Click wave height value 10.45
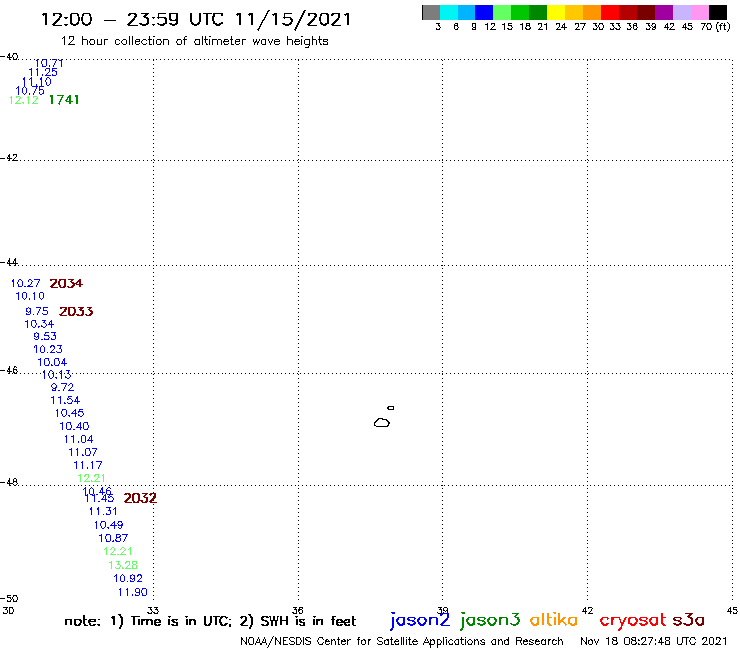 coord(69,413)
